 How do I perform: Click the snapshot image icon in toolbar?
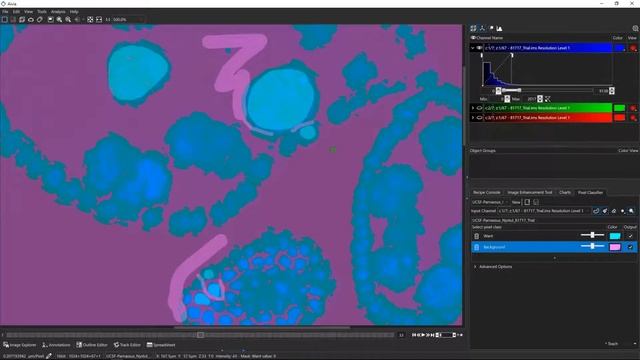click(x=51, y=19)
